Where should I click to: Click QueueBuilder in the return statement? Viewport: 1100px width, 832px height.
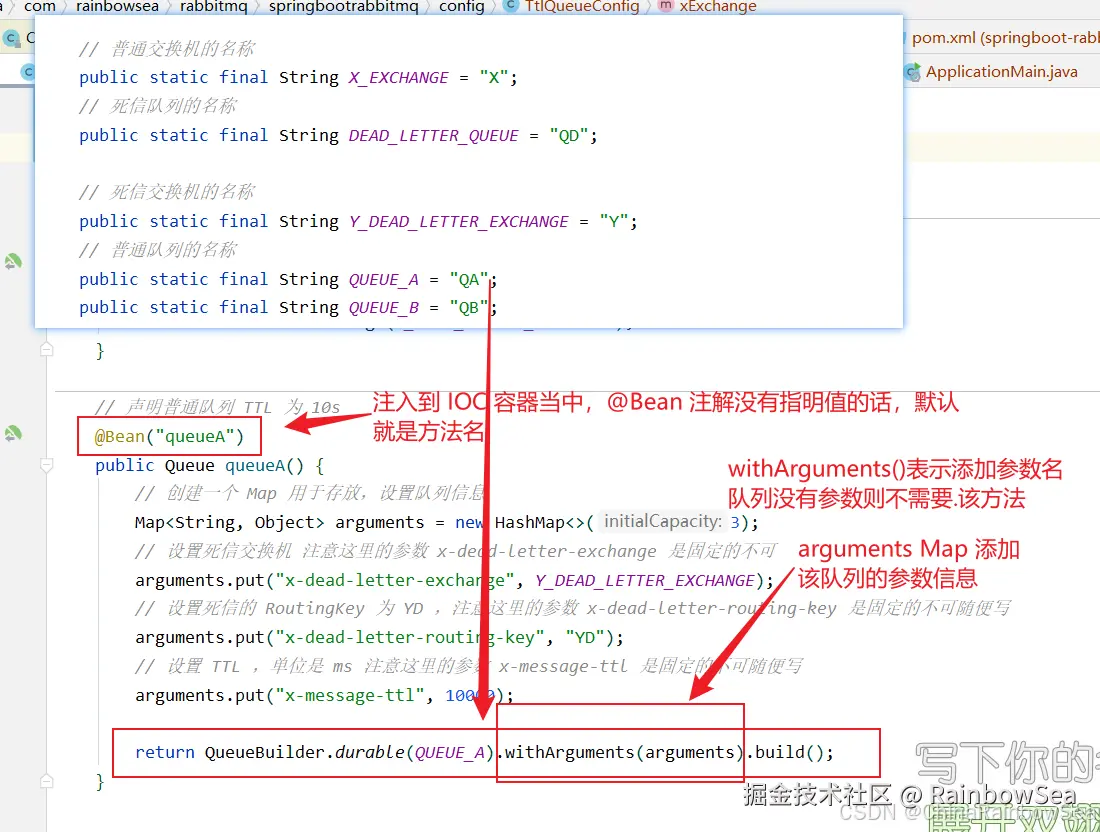coord(264,752)
